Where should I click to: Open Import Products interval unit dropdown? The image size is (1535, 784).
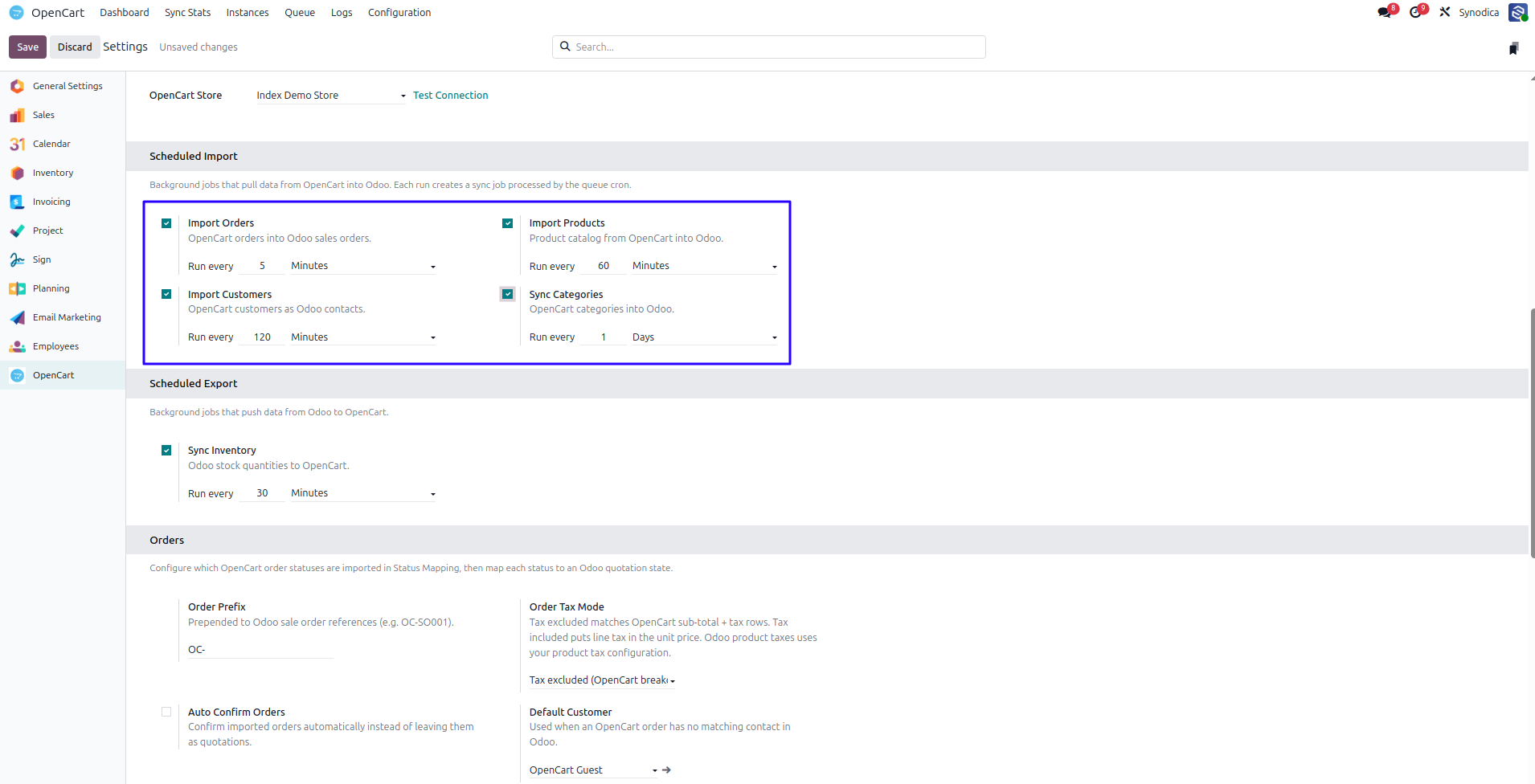(705, 266)
